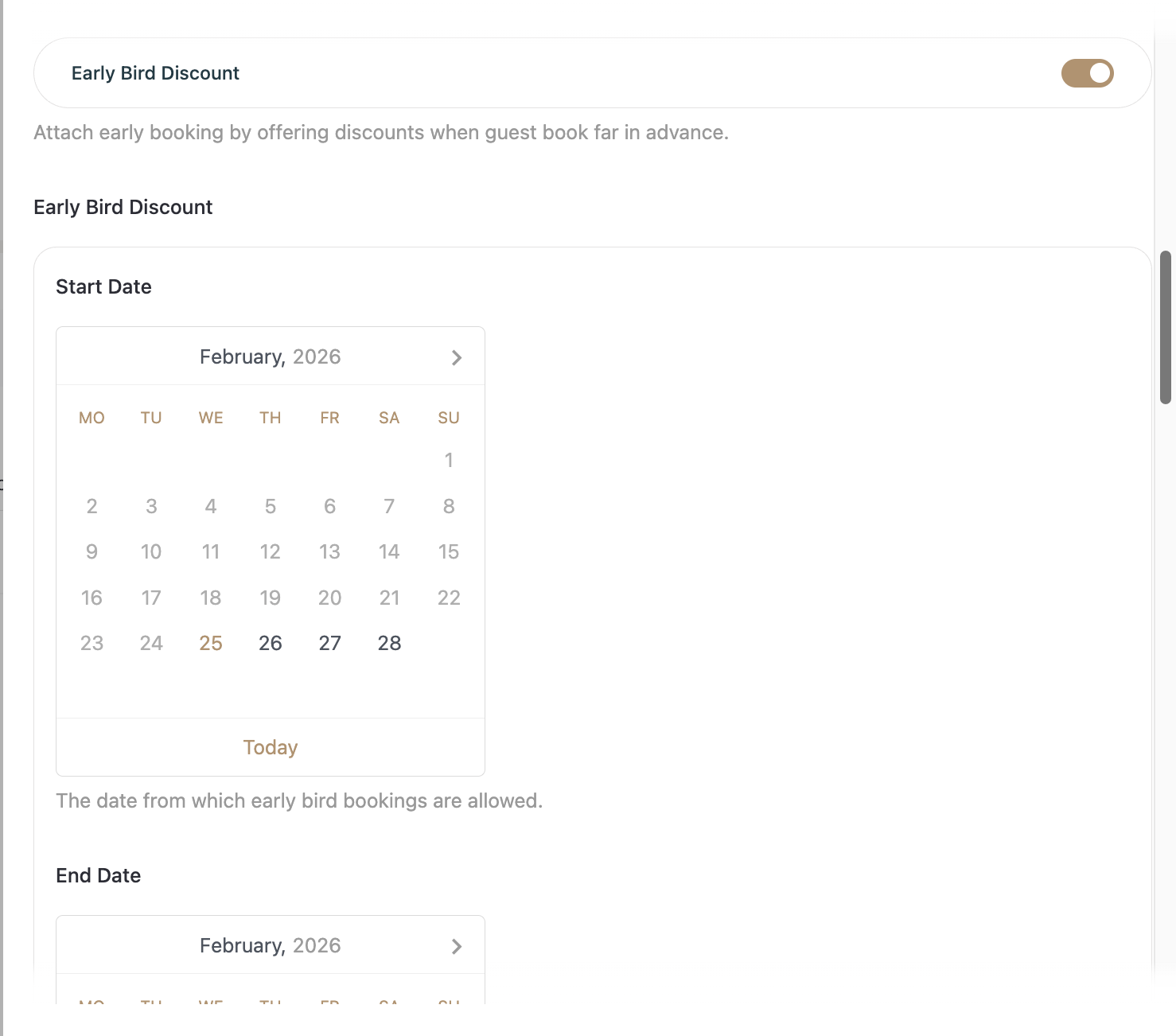Toggle the Early Bird Discount switch
This screenshot has width=1176, height=1036.
coord(1087,73)
